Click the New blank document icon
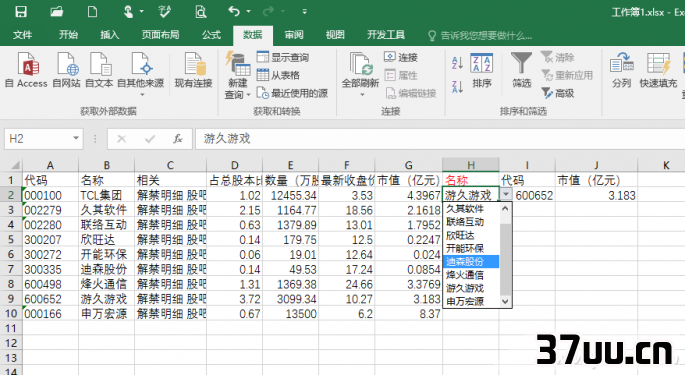Viewport: 685px width, 375px height. [x=93, y=12]
